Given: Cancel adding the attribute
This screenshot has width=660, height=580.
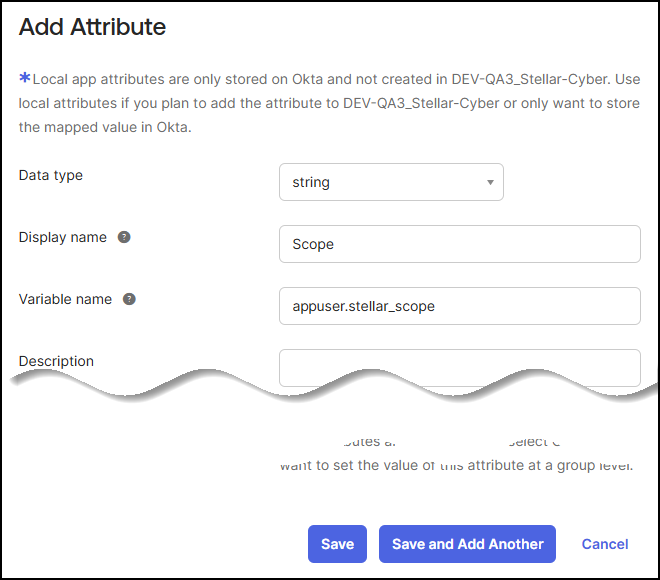Looking at the screenshot, I should coord(605,544).
